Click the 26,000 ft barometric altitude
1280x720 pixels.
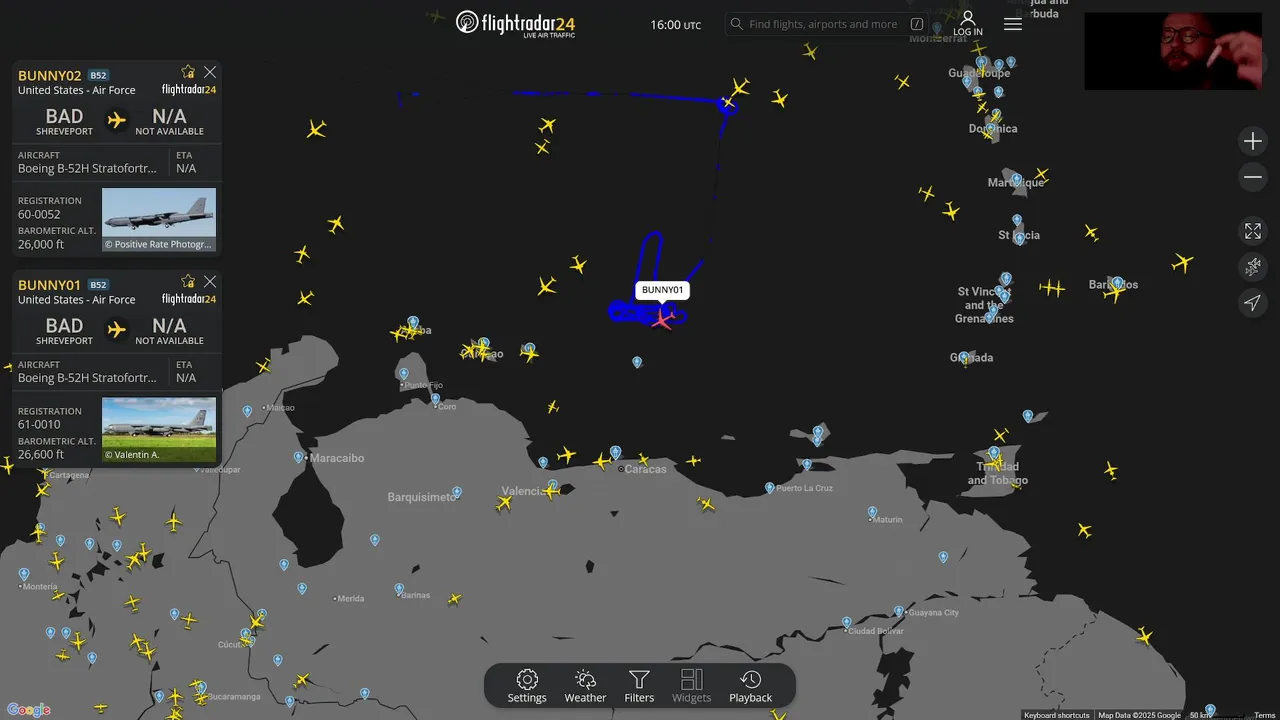pos(41,244)
